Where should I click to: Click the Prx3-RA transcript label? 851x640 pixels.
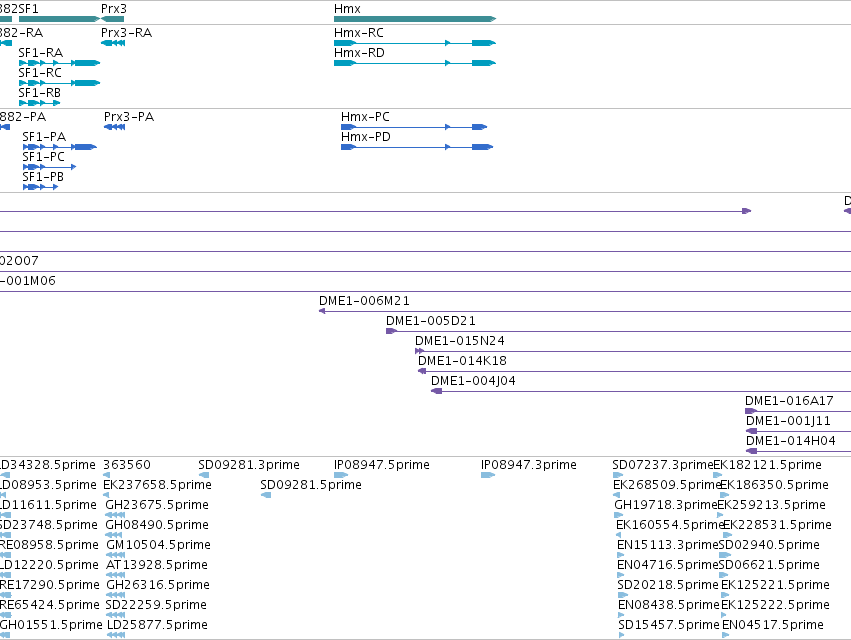[126, 33]
